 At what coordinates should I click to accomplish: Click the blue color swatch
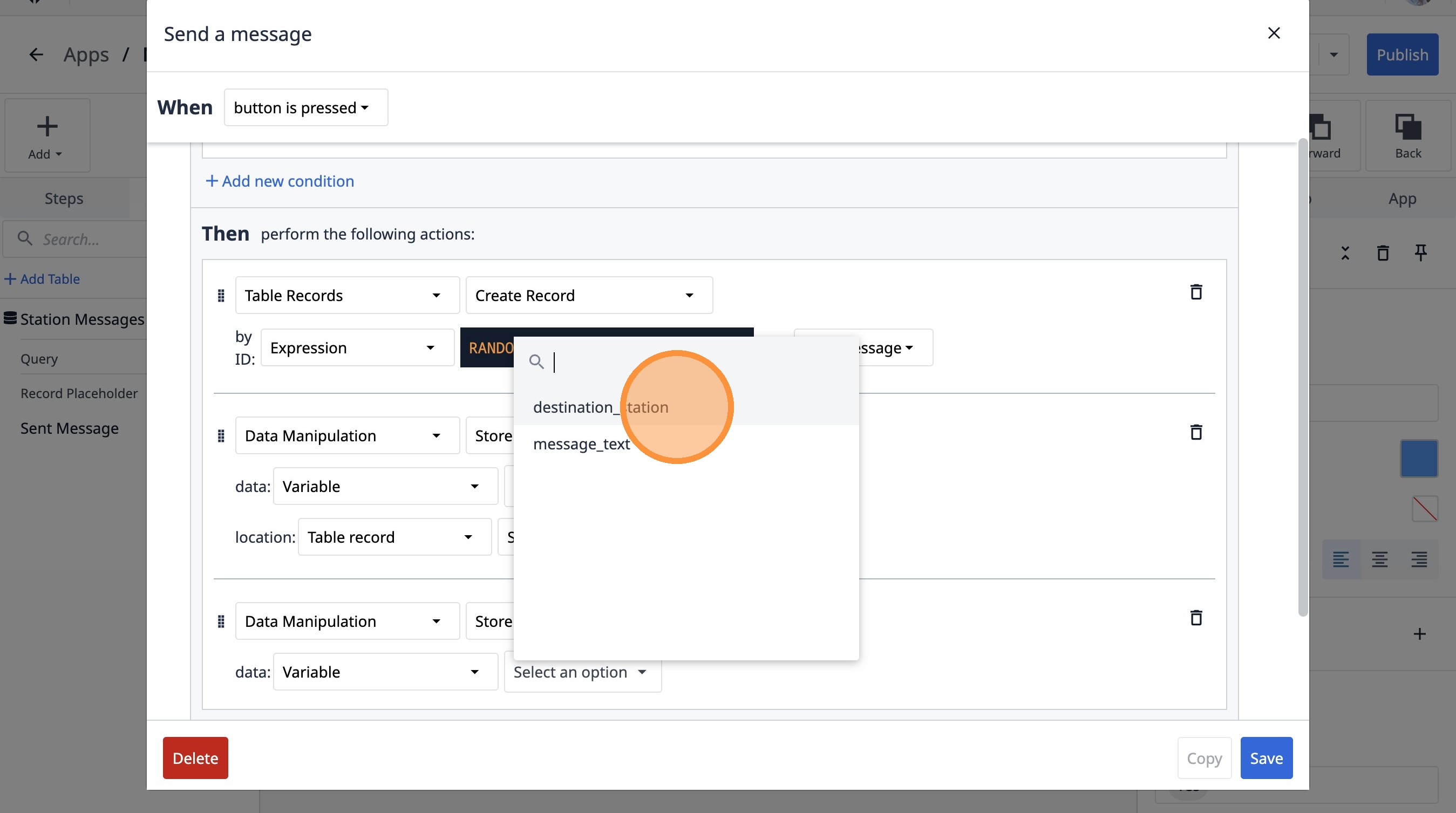[1418, 458]
